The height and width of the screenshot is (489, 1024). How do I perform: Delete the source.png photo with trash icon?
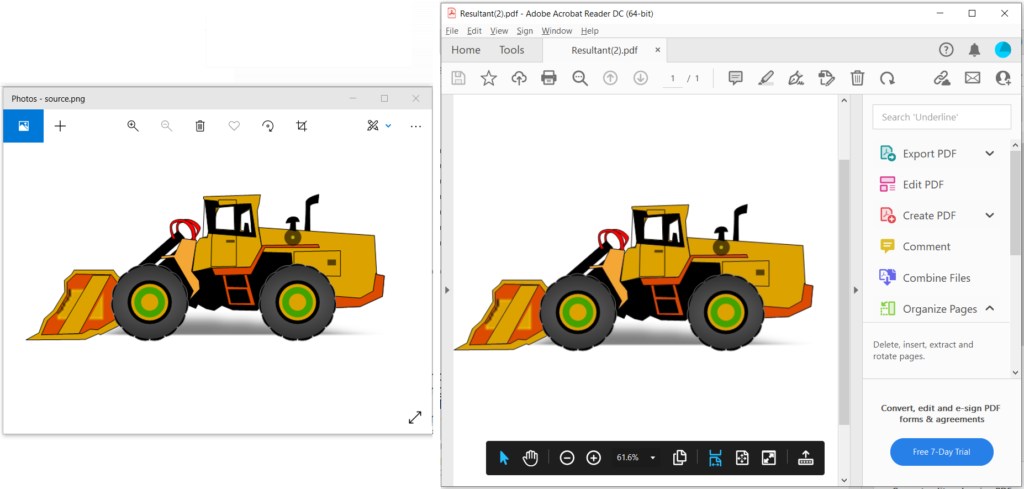[x=200, y=126]
